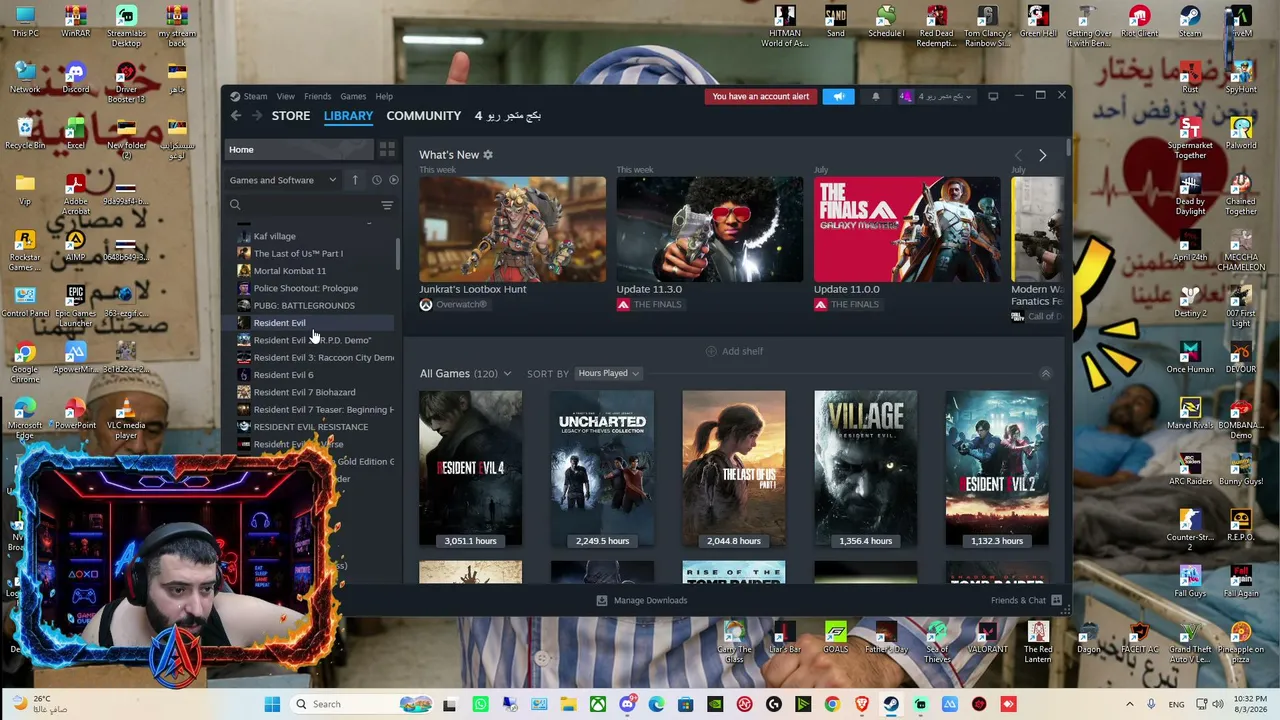Open the Discord desktop icon
Viewport: 1280px width, 720px height.
(x=75, y=78)
